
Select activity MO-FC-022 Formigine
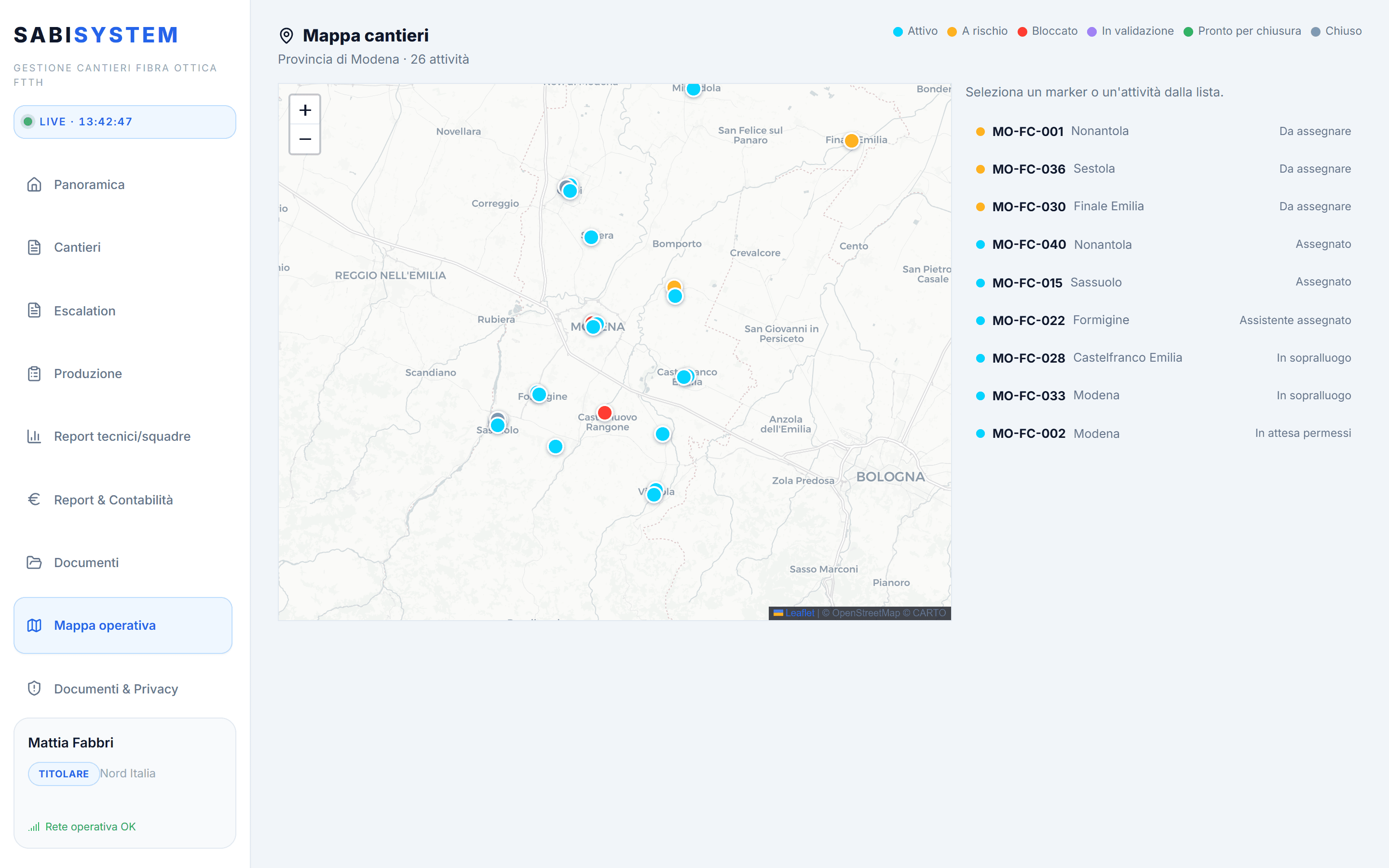tap(1163, 320)
